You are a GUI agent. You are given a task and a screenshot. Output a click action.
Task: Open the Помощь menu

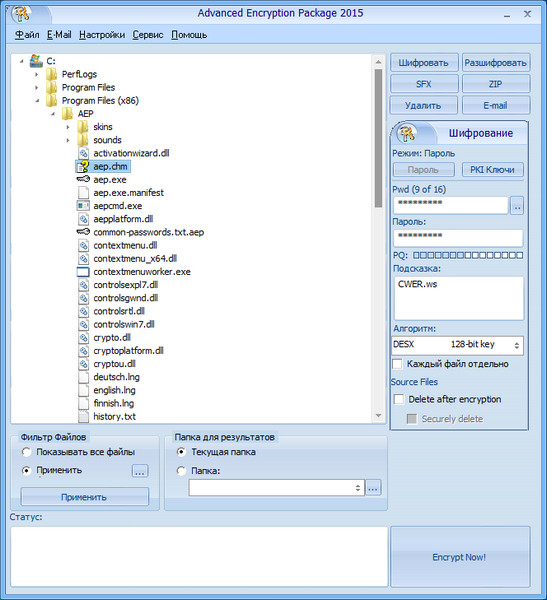tap(189, 35)
